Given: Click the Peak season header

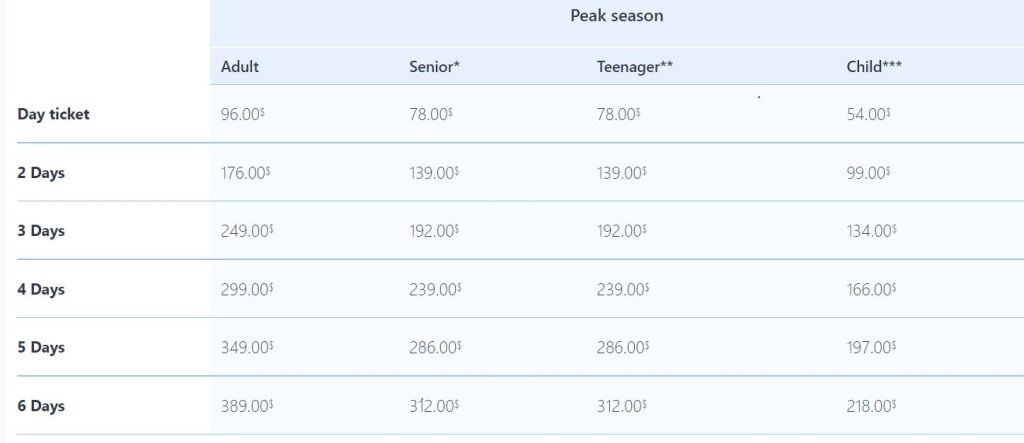Looking at the screenshot, I should click(616, 16).
